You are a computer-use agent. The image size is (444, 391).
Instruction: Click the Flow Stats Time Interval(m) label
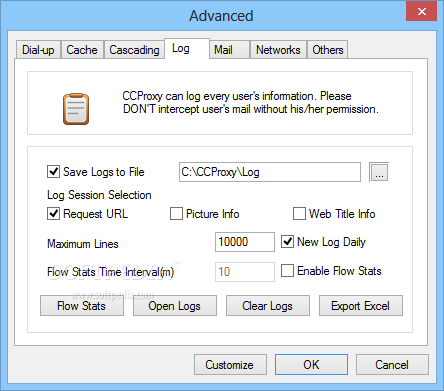point(110,272)
